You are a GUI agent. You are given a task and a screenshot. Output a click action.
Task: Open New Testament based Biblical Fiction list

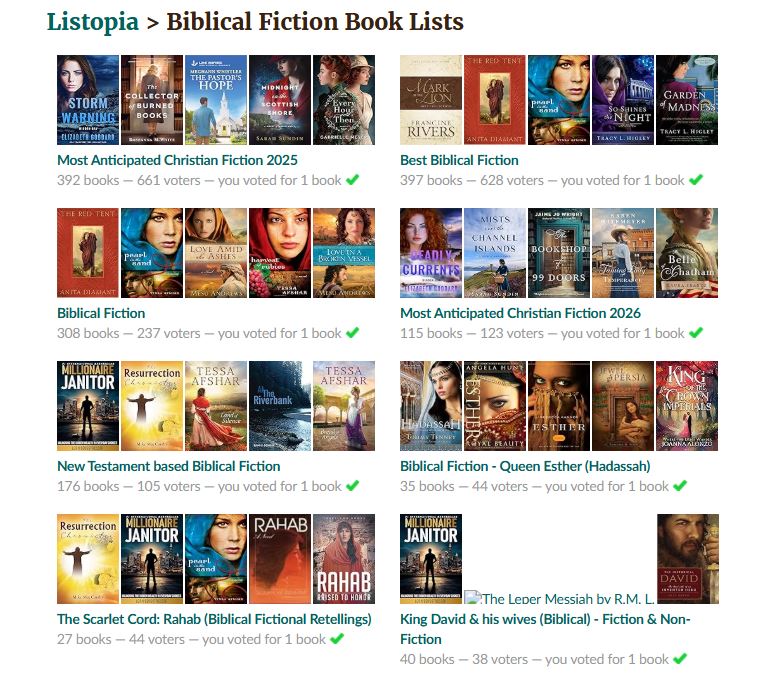[168, 466]
